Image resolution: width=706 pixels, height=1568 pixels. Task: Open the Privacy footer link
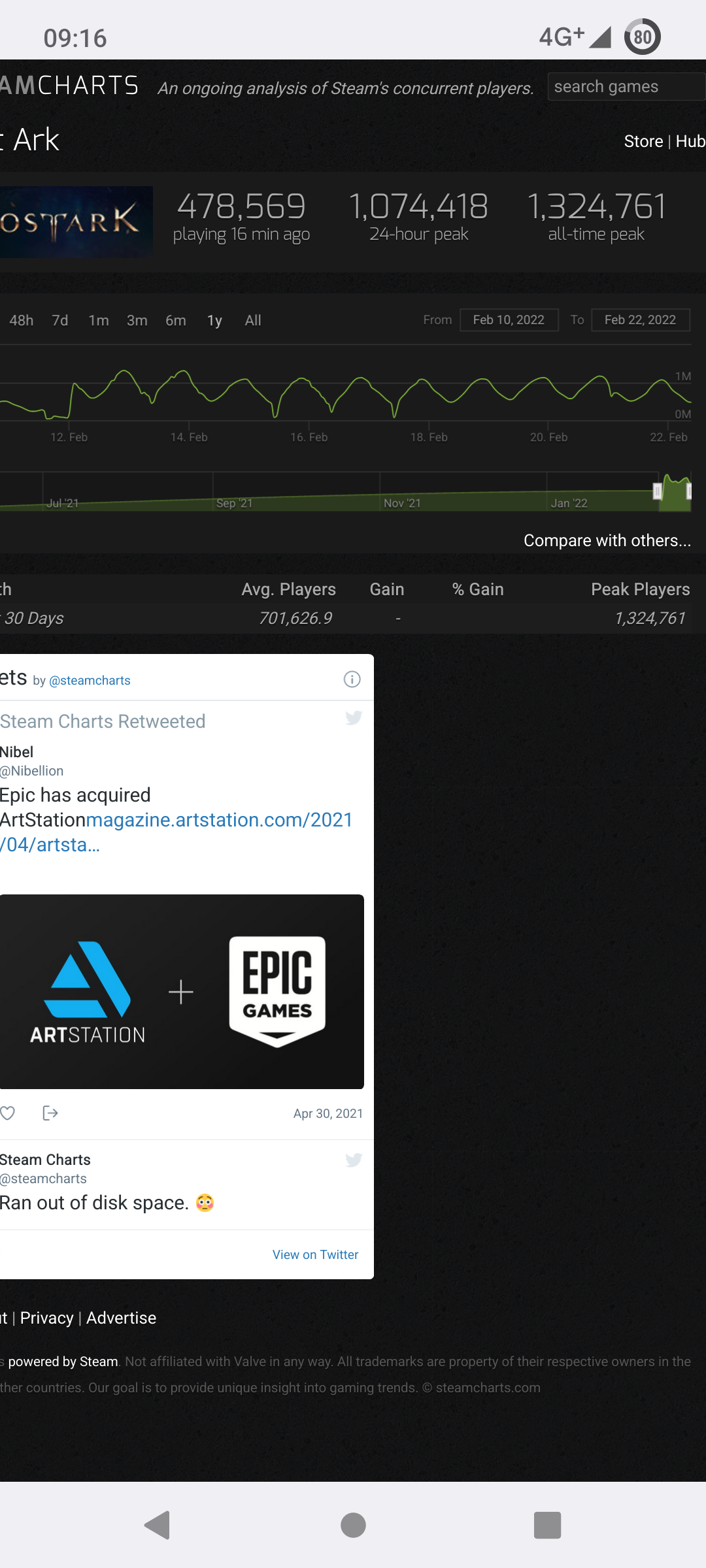(x=46, y=1318)
